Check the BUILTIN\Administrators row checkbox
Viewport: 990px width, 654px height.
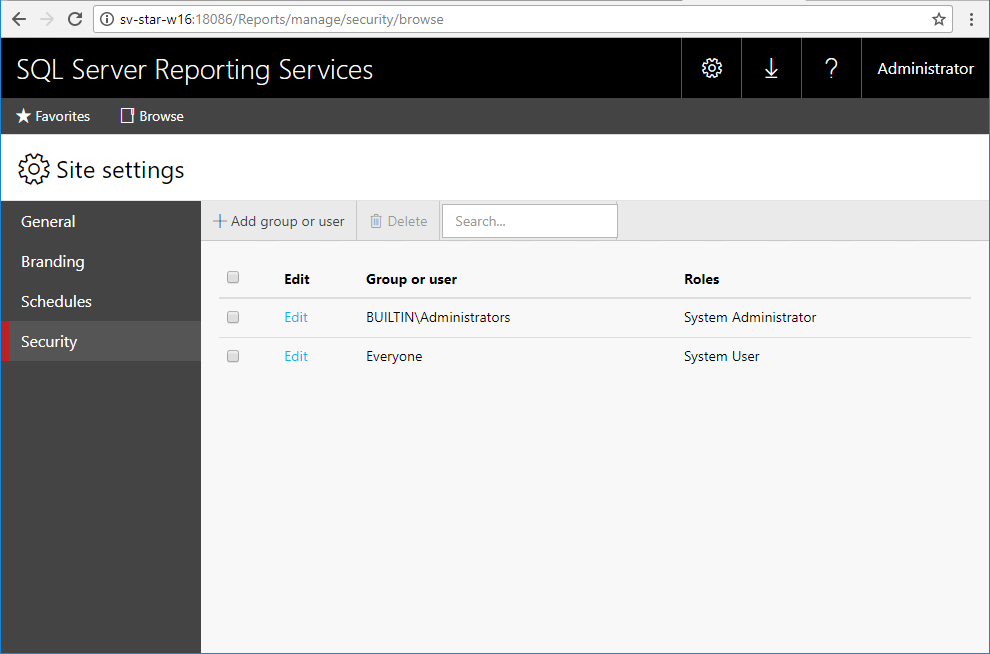tap(233, 317)
